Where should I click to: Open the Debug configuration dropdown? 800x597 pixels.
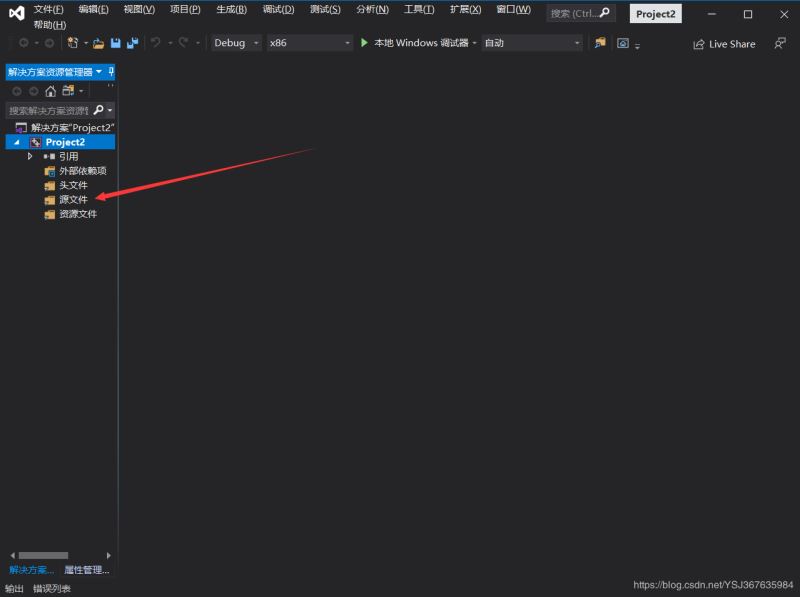[236, 43]
